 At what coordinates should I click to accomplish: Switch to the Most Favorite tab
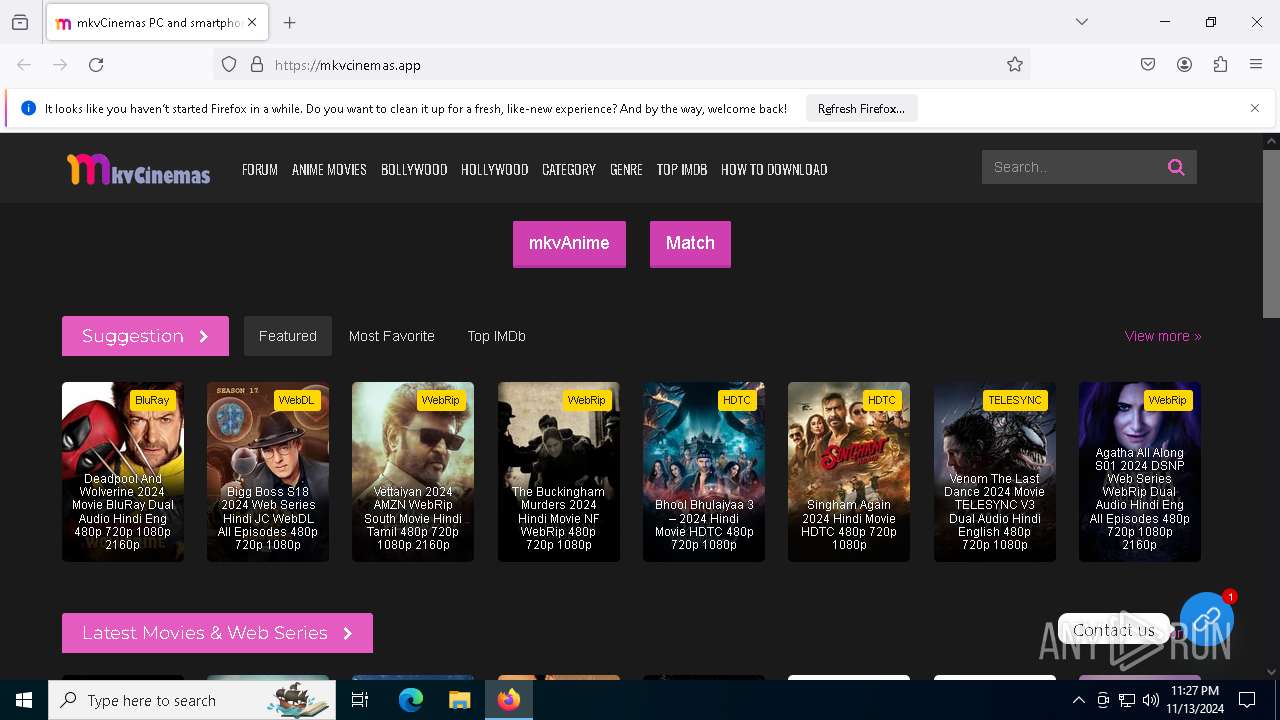pyautogui.click(x=392, y=336)
